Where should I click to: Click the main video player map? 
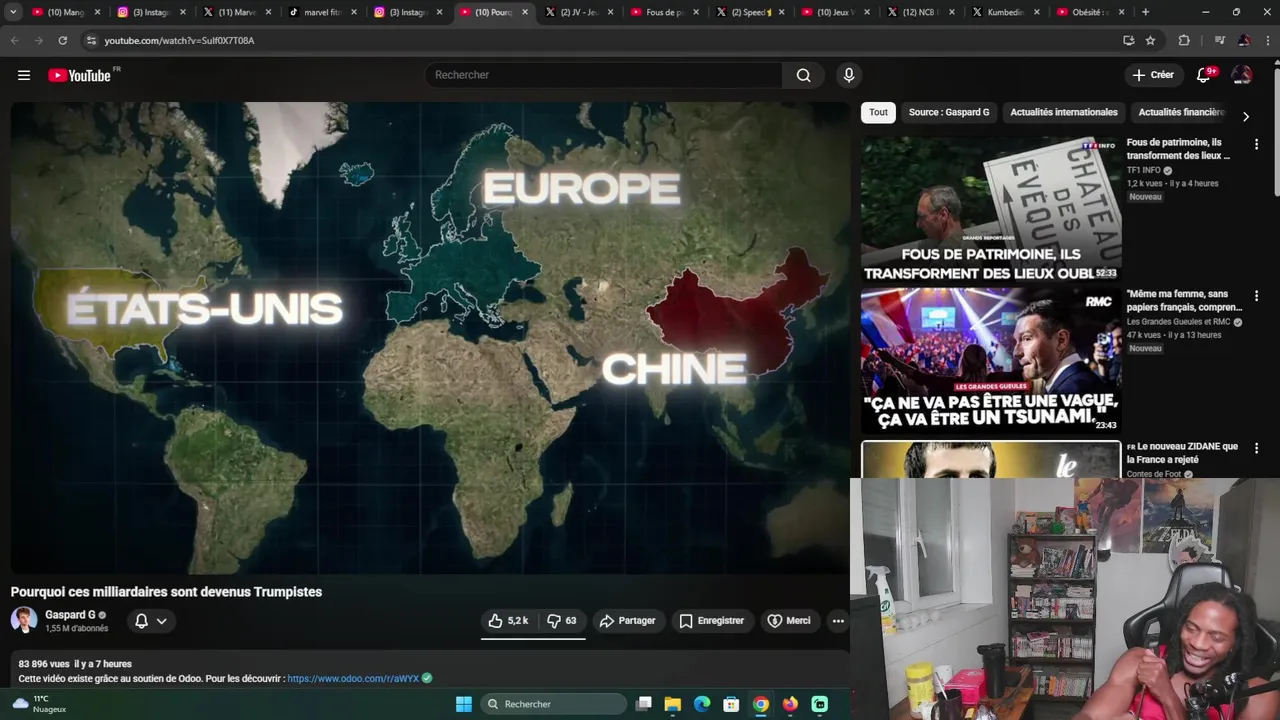(430, 338)
